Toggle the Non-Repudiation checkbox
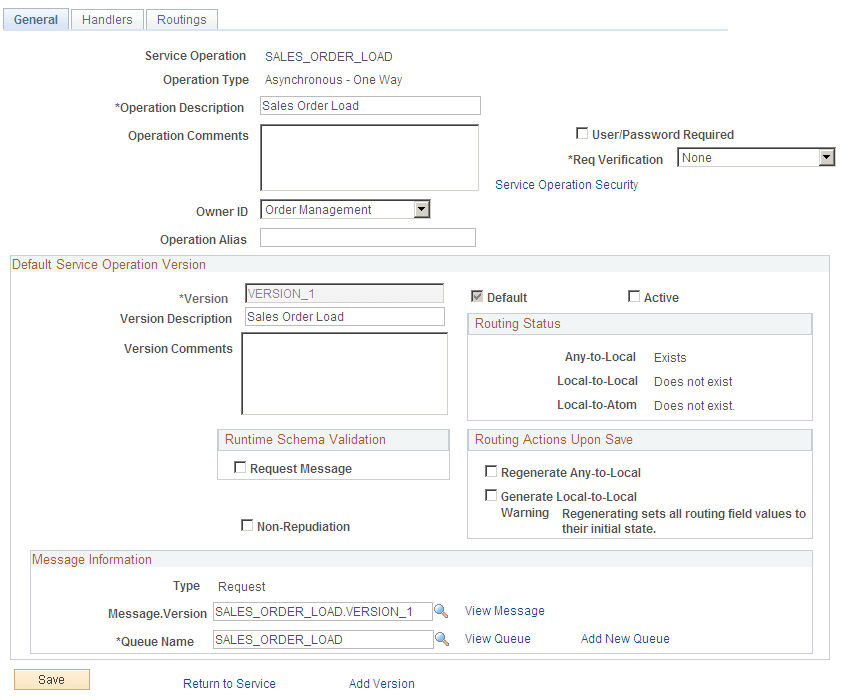This screenshot has width=852, height=700. point(246,526)
